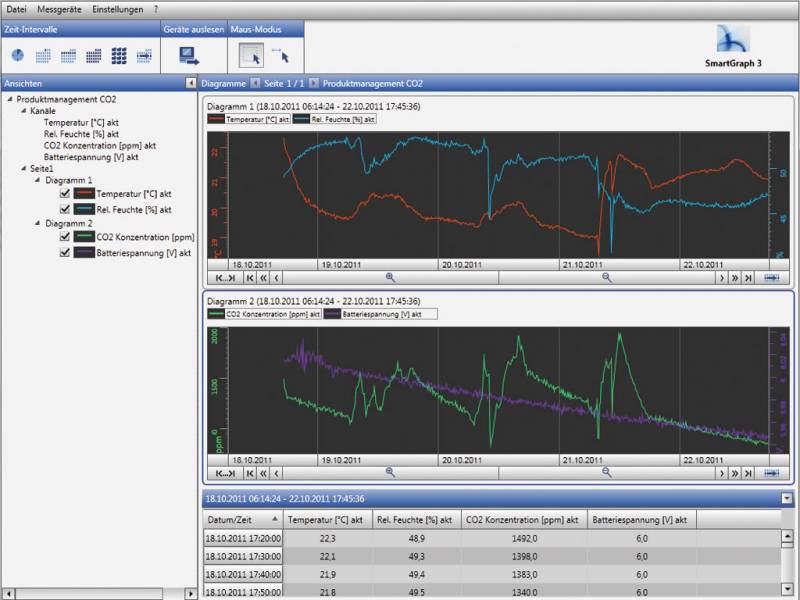Image resolution: width=800 pixels, height=600 pixels.
Task: Step back one in Diagramm 1
Action: point(276,278)
